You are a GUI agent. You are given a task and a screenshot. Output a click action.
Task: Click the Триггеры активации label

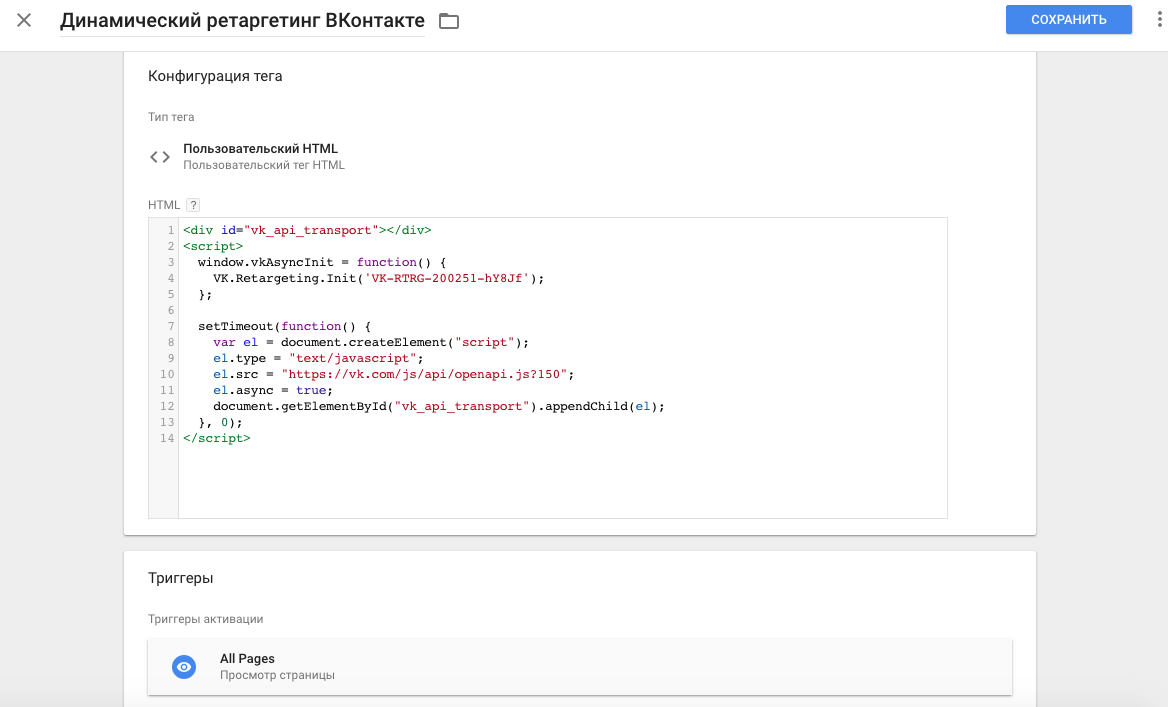pyautogui.click(x=206, y=619)
